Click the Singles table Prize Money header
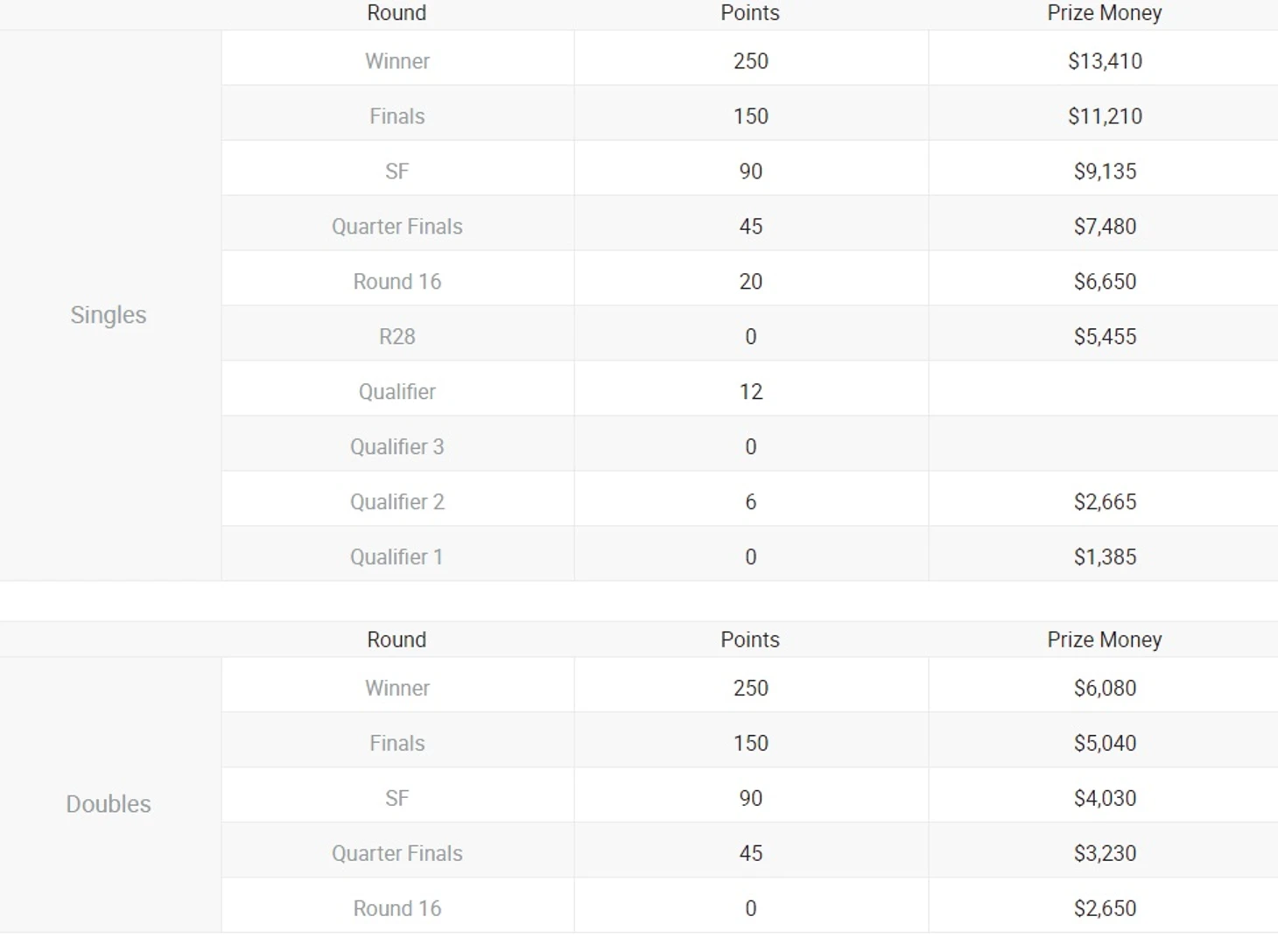The image size is (1278, 952). [x=1105, y=13]
